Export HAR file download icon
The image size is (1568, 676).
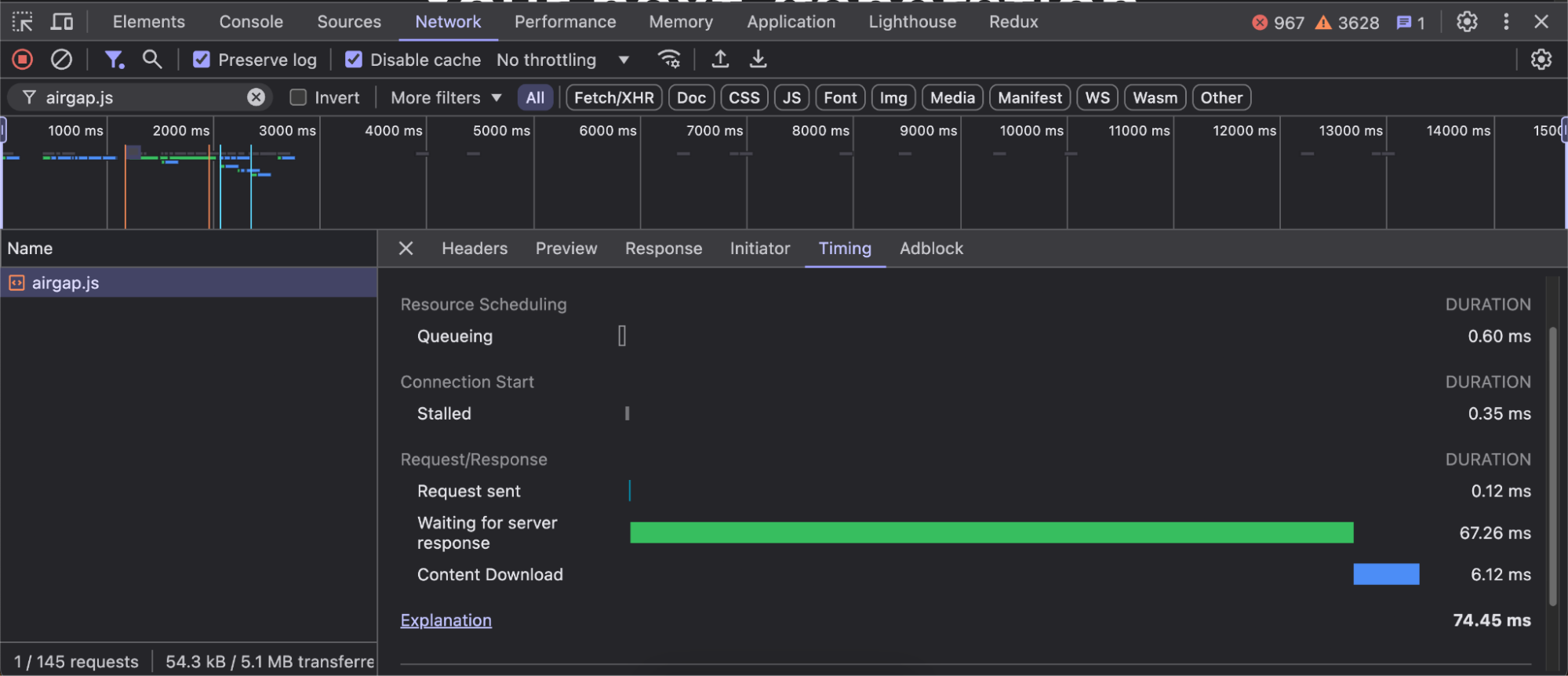758,59
